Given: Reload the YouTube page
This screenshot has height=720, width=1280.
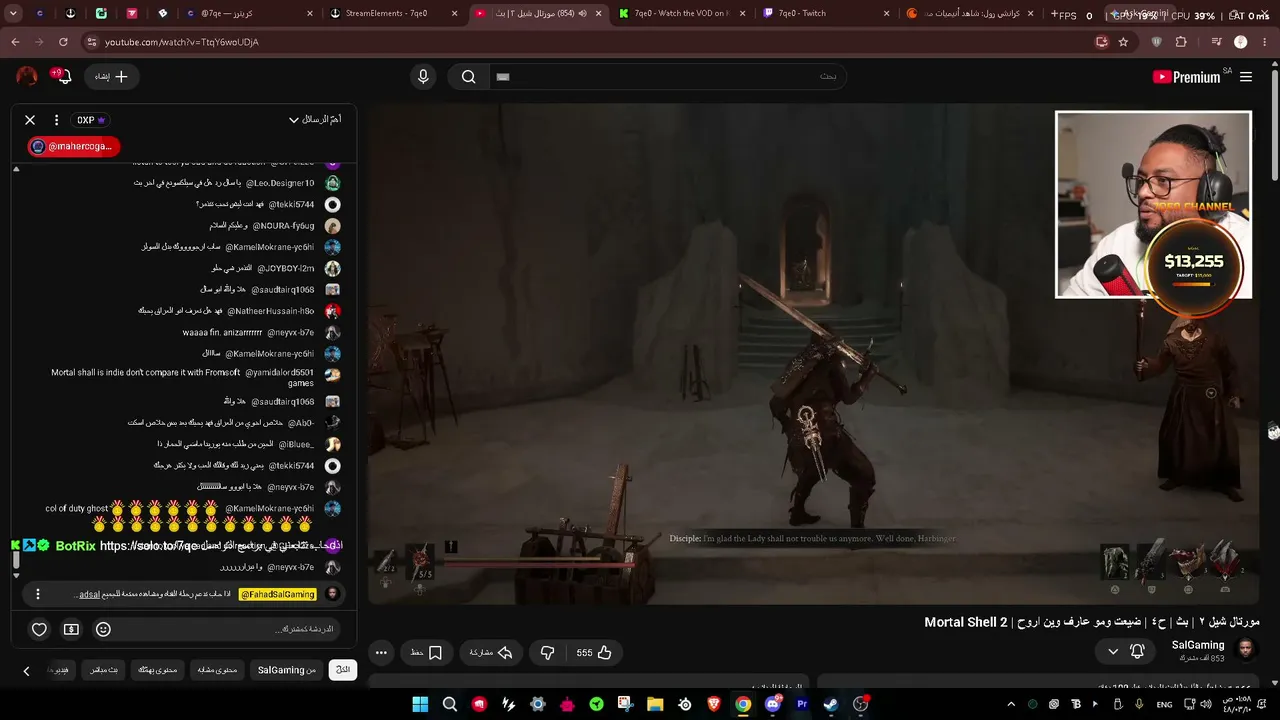Looking at the screenshot, I should tap(63, 42).
